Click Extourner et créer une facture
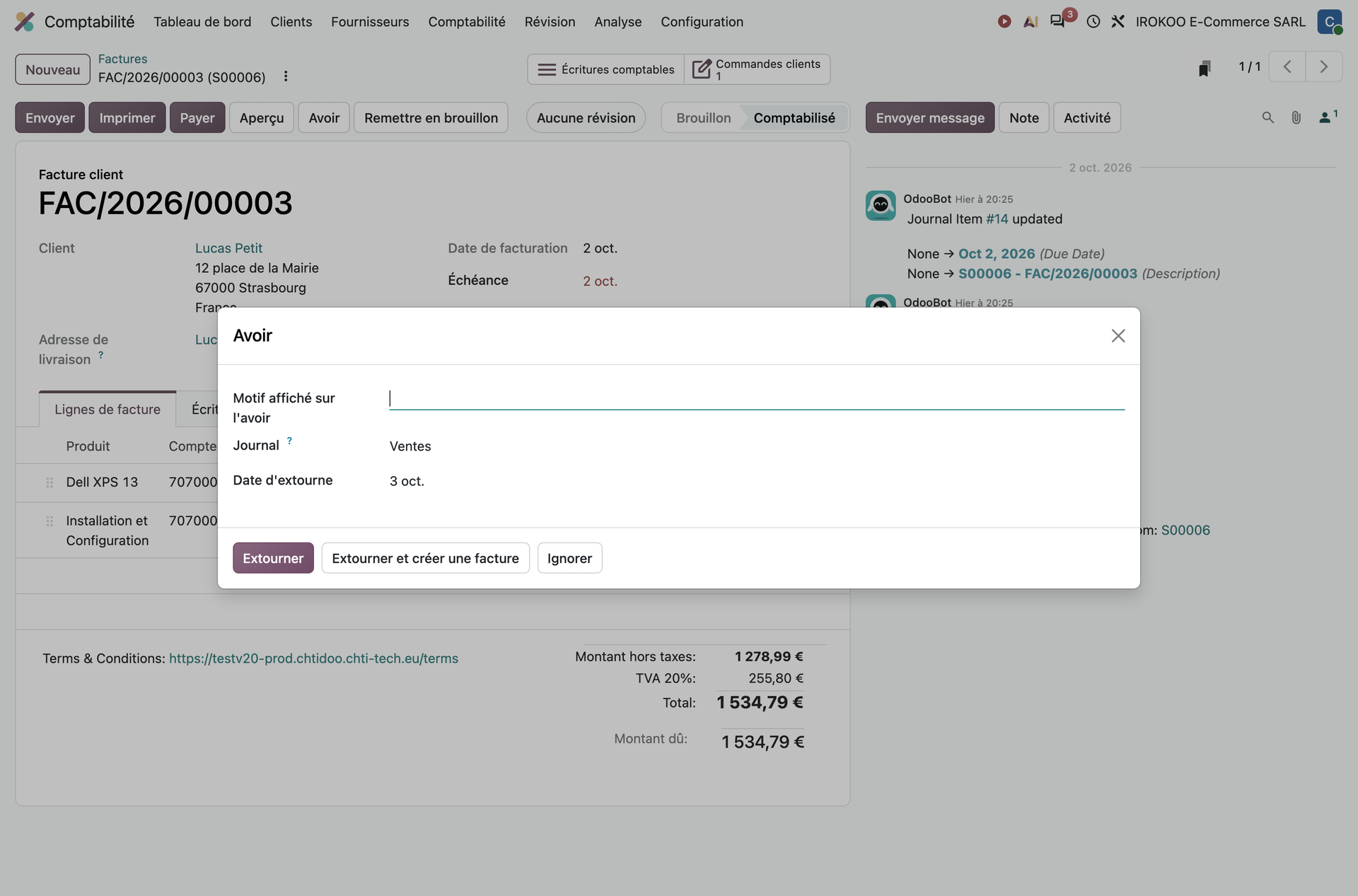Screen dimensions: 1358x896 click(x=425, y=558)
